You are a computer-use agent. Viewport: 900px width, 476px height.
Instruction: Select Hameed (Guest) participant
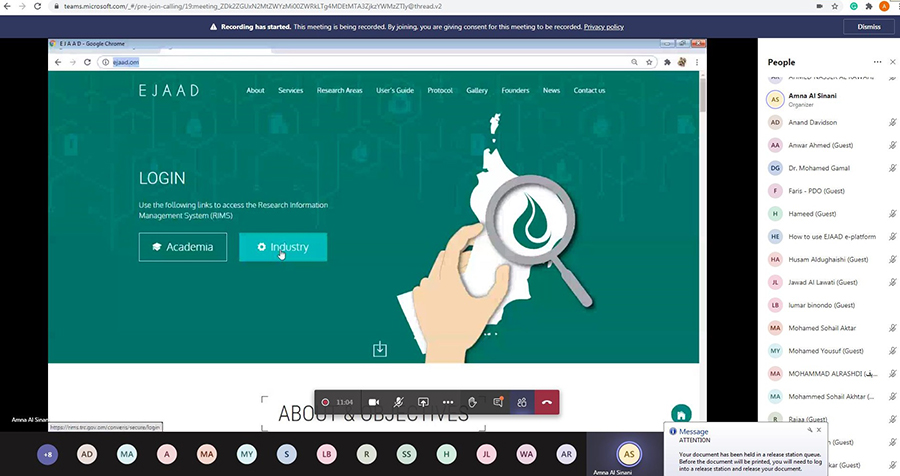click(x=831, y=214)
